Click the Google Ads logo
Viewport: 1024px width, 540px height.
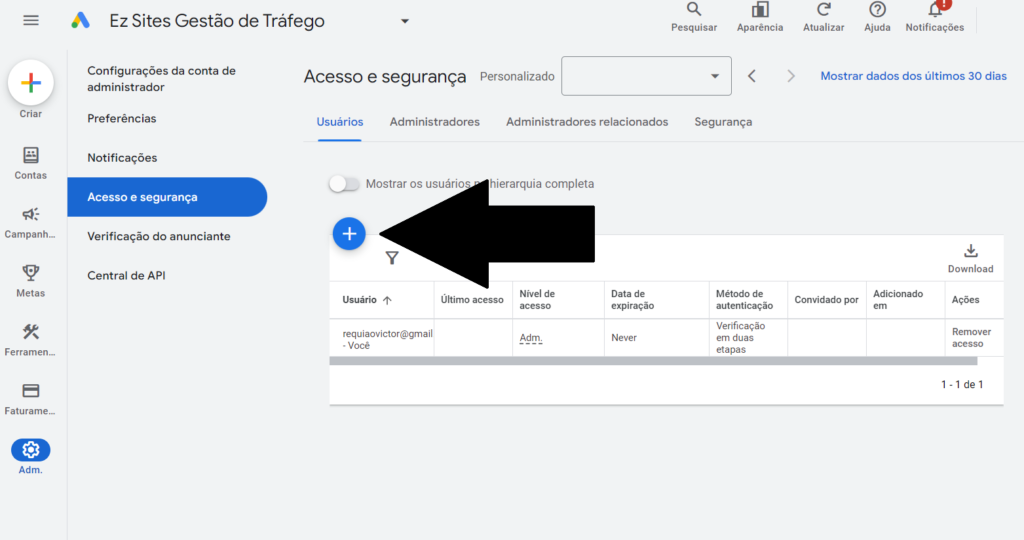pyautogui.click(x=80, y=21)
